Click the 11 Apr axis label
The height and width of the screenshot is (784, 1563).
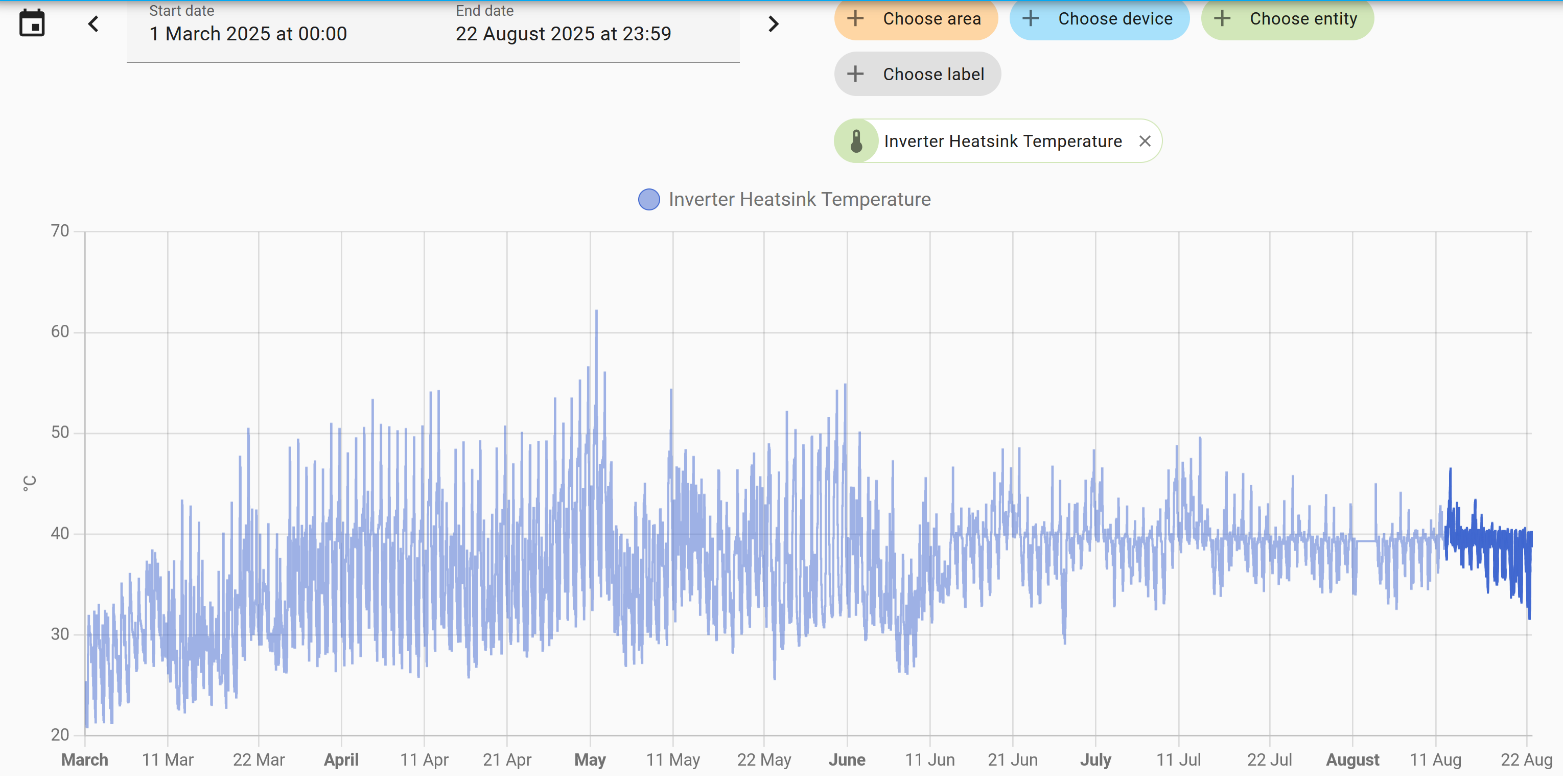point(424,760)
